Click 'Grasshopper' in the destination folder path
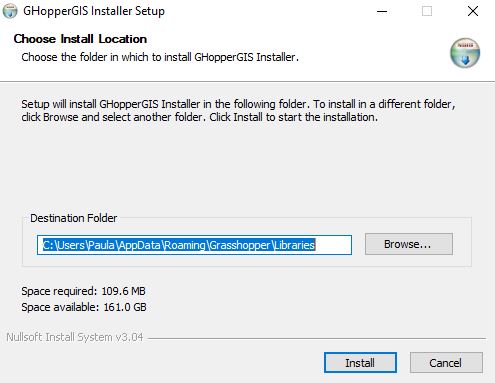Image resolution: width=495 pixels, height=383 pixels. 240,245
